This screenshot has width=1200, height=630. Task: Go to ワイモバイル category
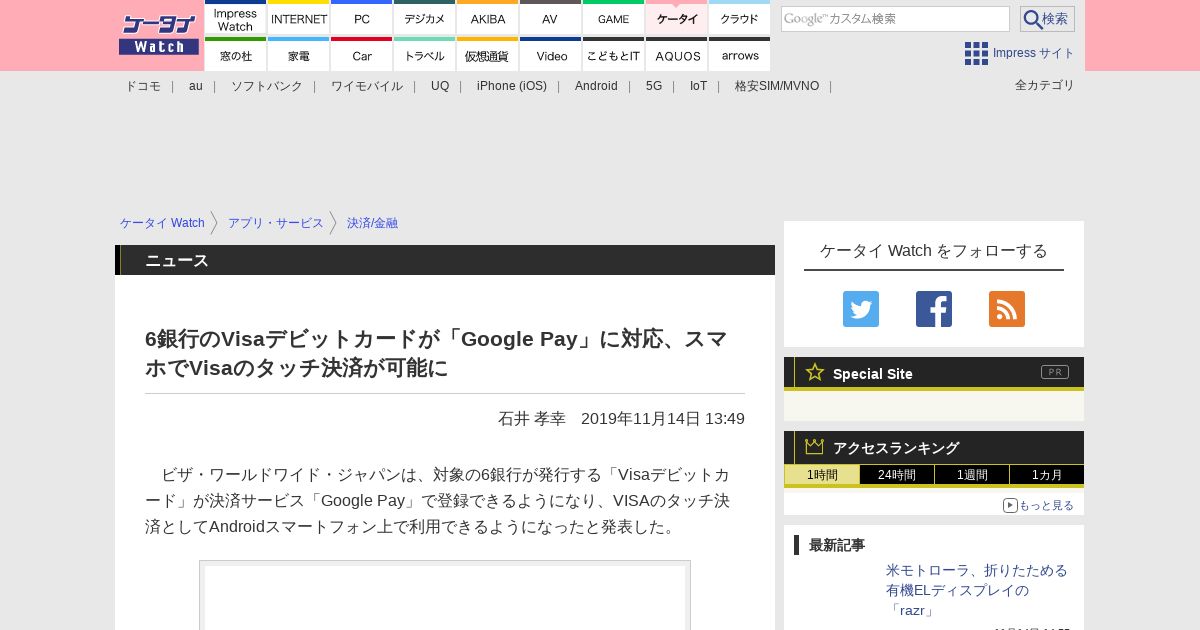point(367,86)
